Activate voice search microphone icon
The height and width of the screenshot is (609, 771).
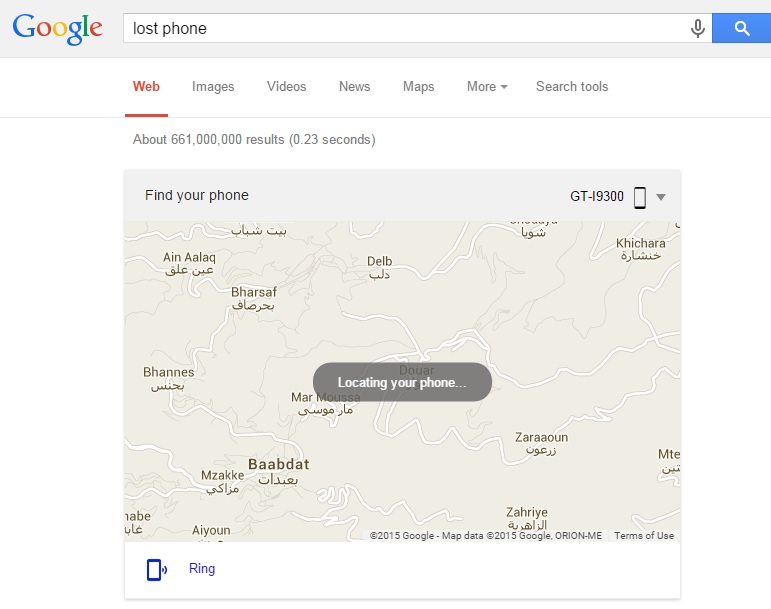(x=697, y=29)
